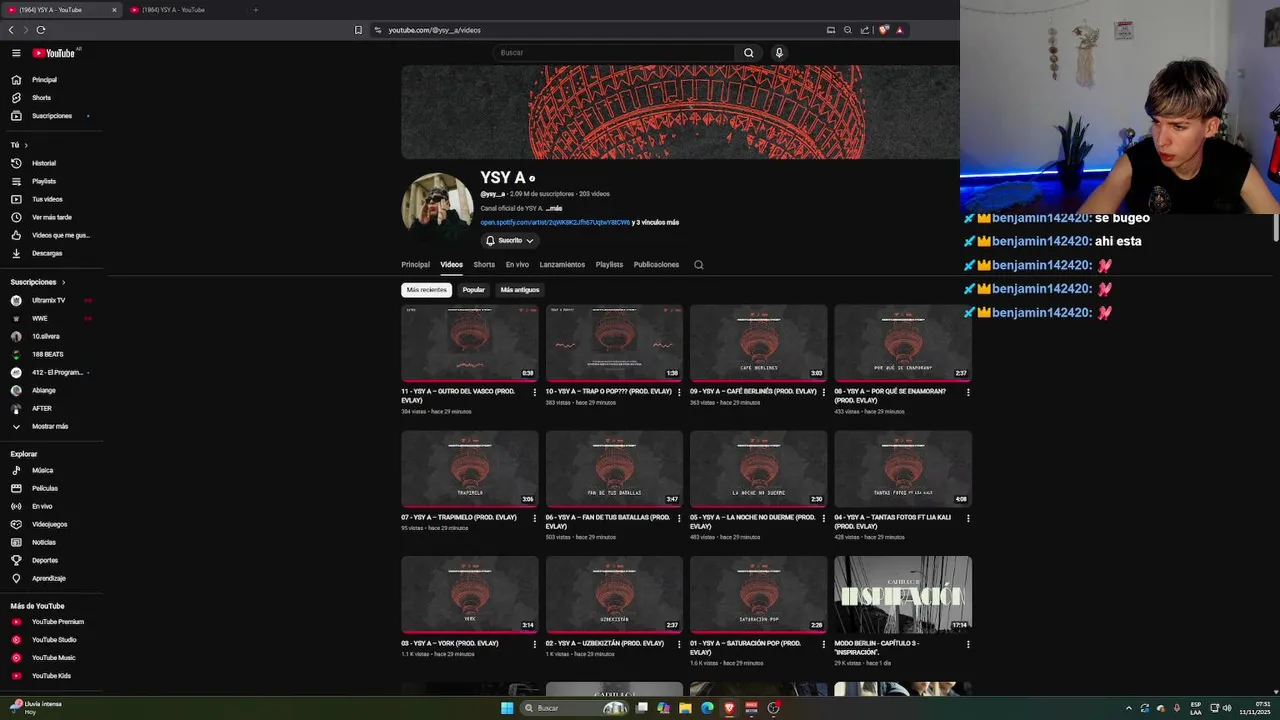Screen dimensions: 1280x720
Task: Open Noticias under Explorar
Action: [43, 542]
